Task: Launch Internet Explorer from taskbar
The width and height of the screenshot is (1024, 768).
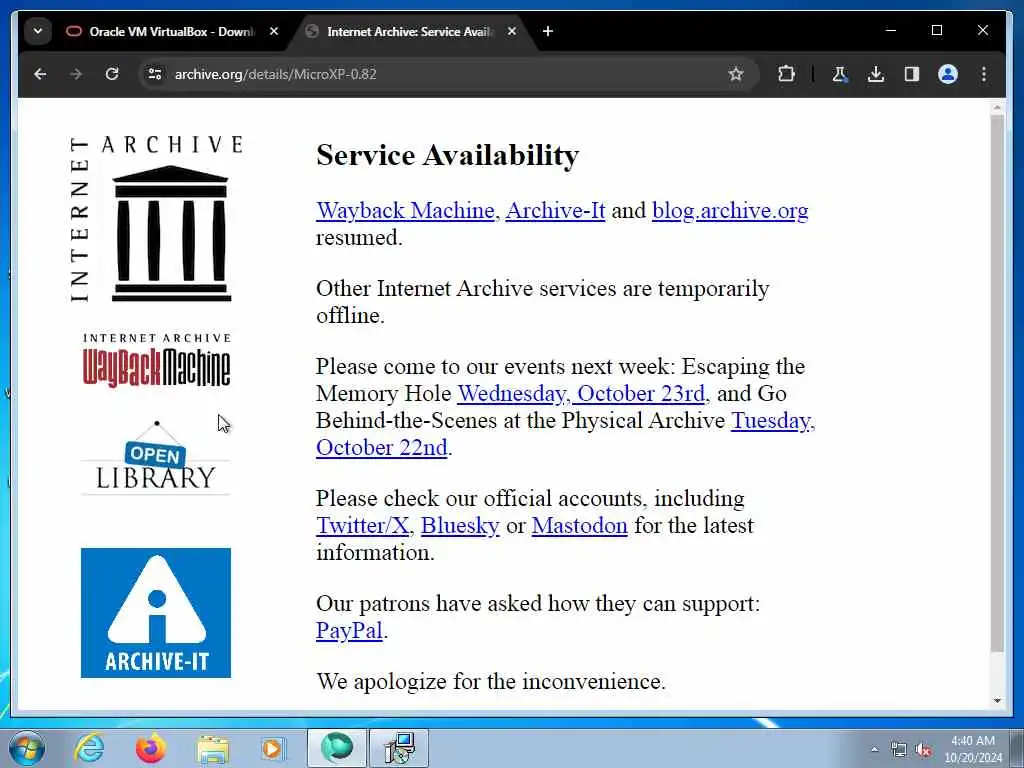Action: click(x=89, y=748)
